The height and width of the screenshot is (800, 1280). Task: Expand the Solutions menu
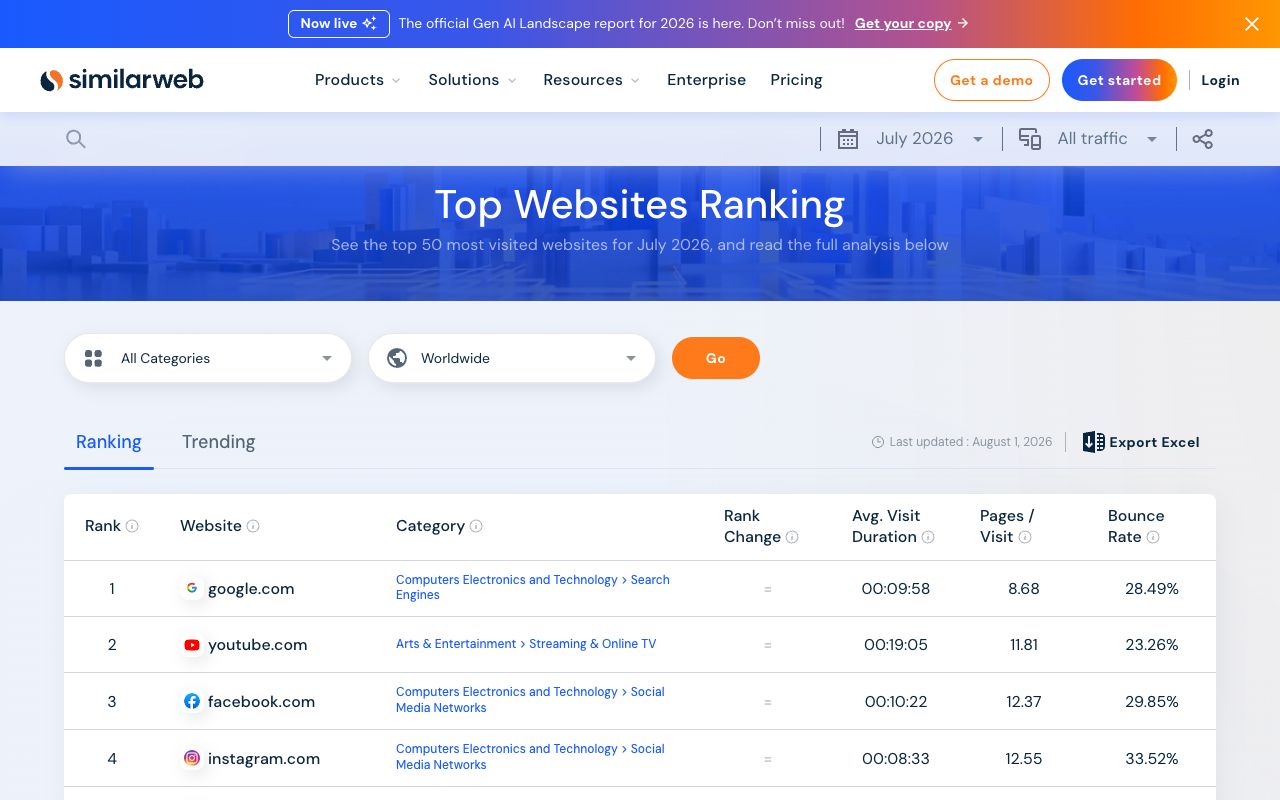(473, 80)
